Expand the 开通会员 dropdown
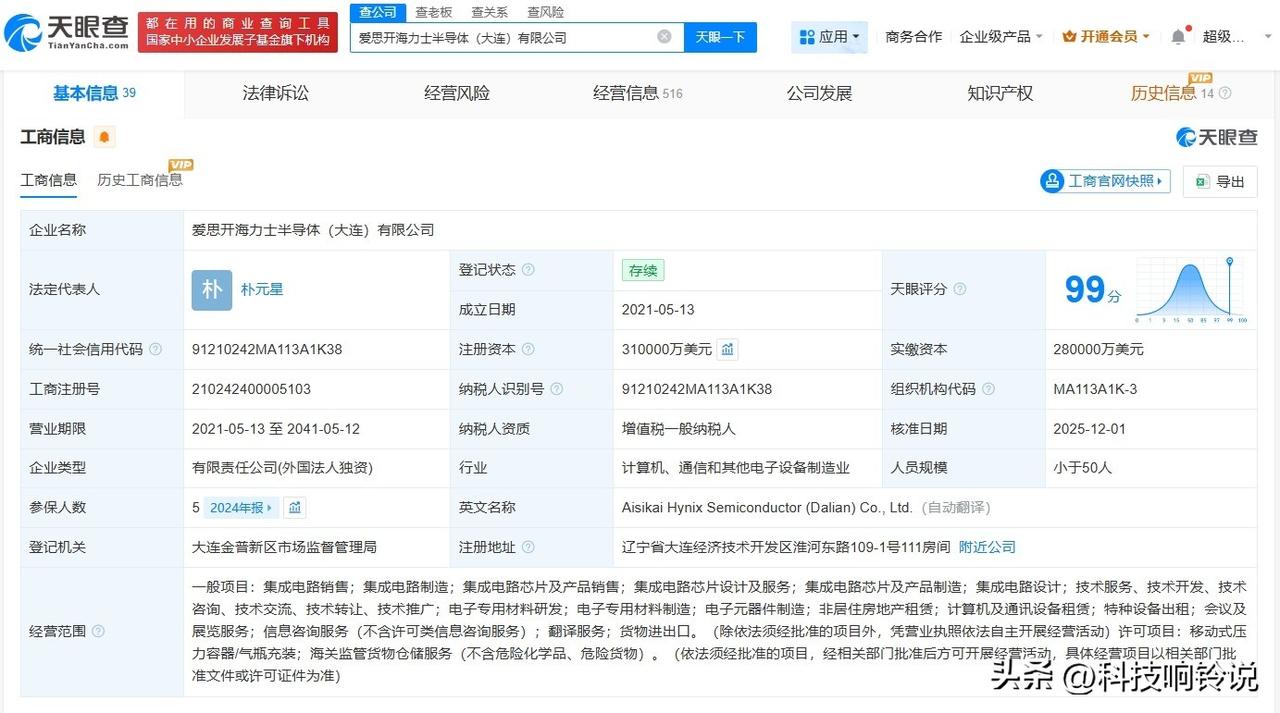The height and width of the screenshot is (713, 1280). 1106,37
